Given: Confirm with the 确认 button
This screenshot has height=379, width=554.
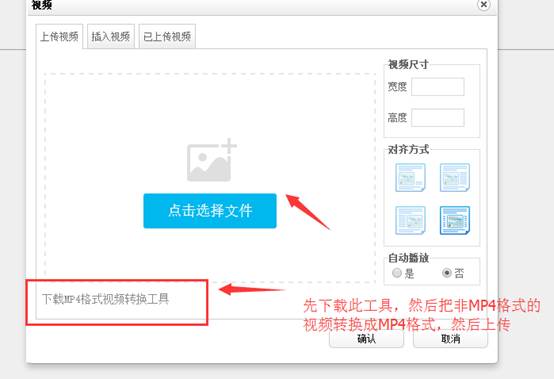Looking at the screenshot, I should 366,339.
